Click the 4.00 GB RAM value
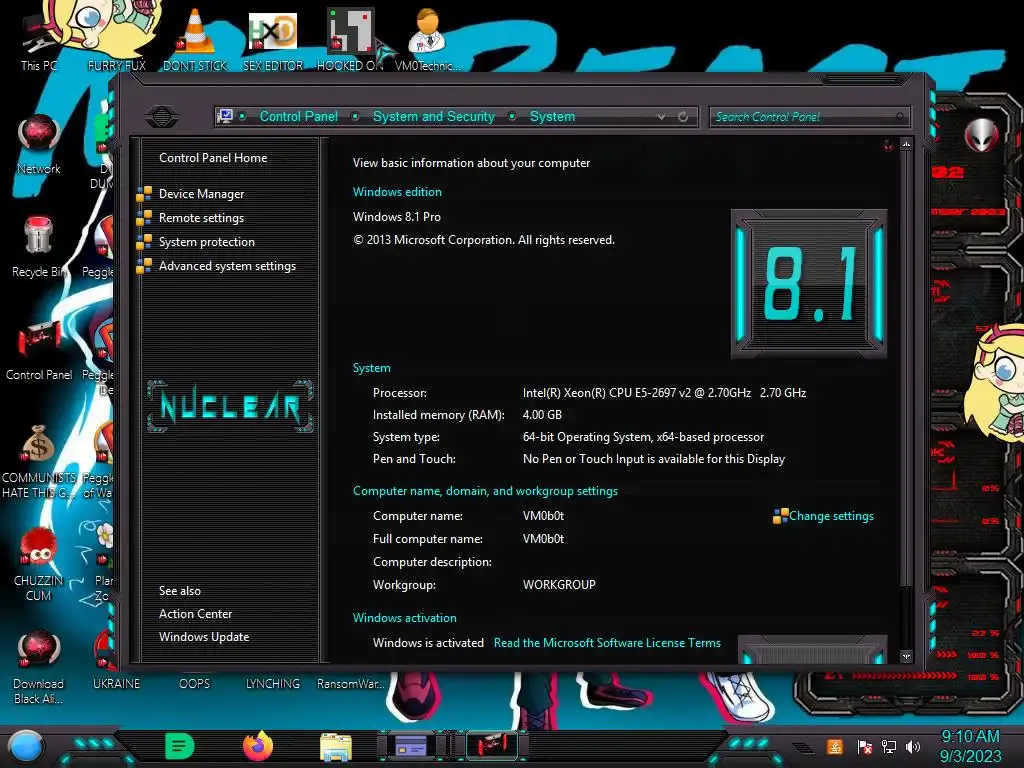The image size is (1024, 768). click(542, 415)
